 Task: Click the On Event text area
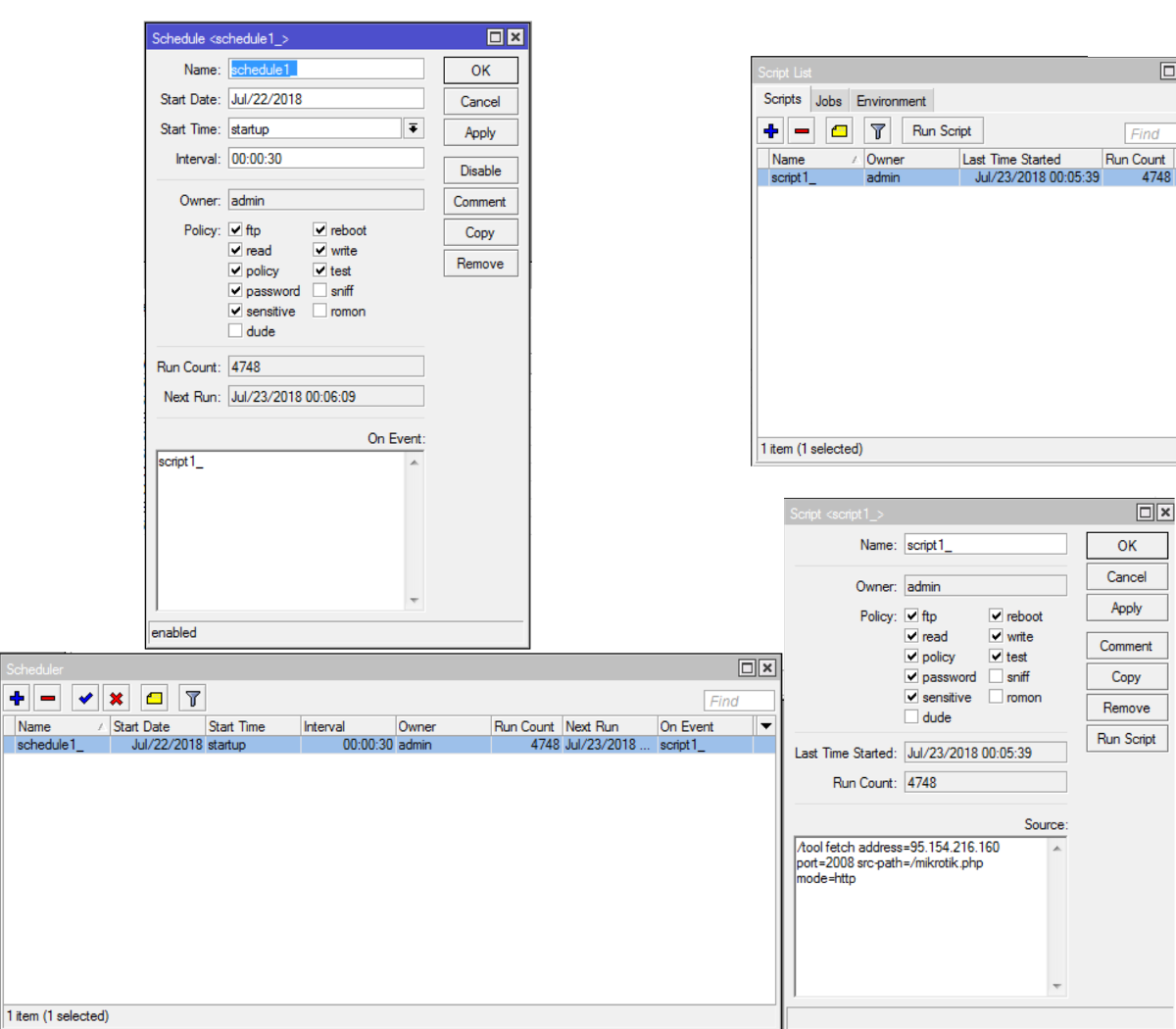coord(281,531)
